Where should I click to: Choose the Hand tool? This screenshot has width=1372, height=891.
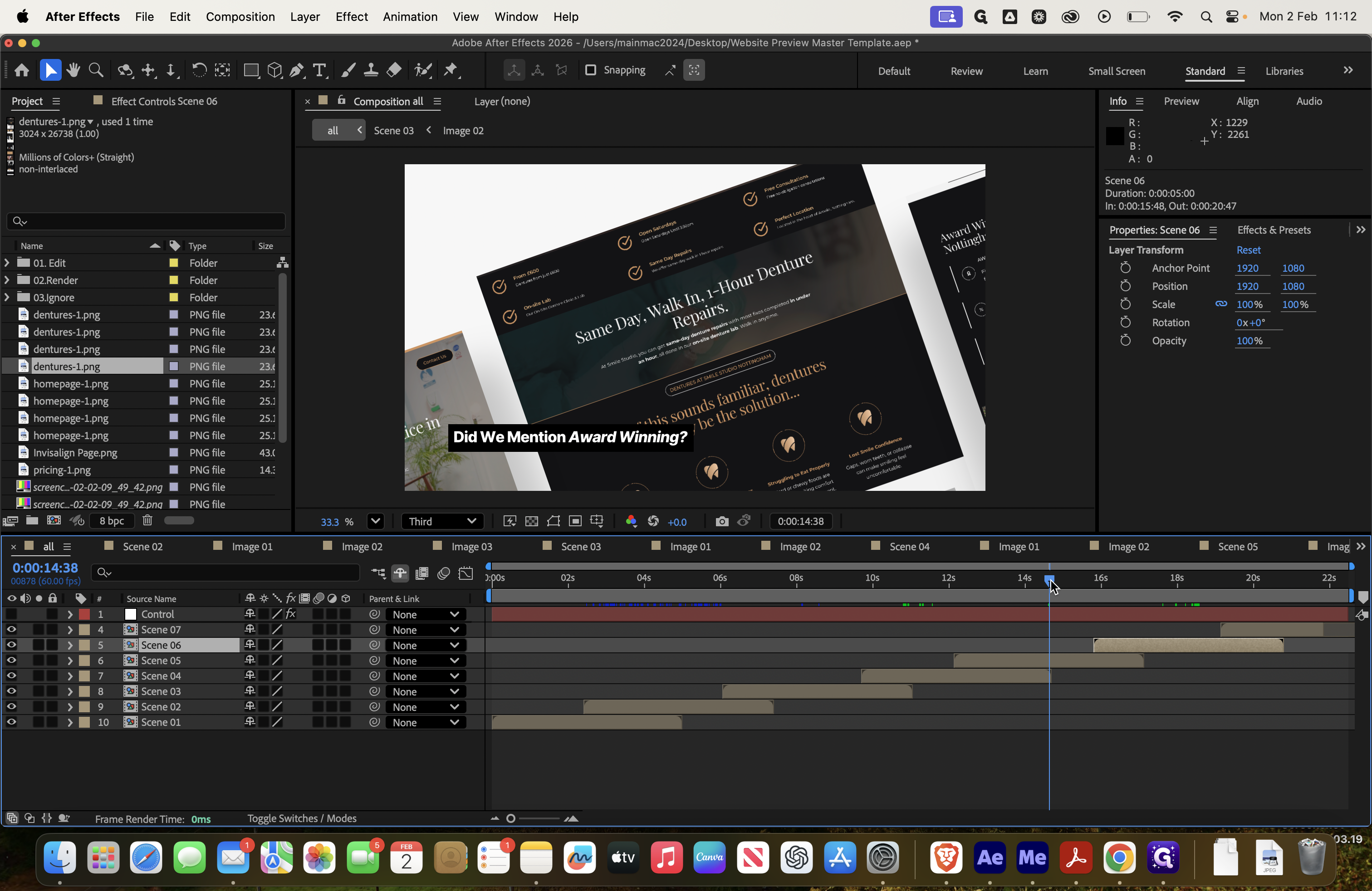pyautogui.click(x=73, y=70)
